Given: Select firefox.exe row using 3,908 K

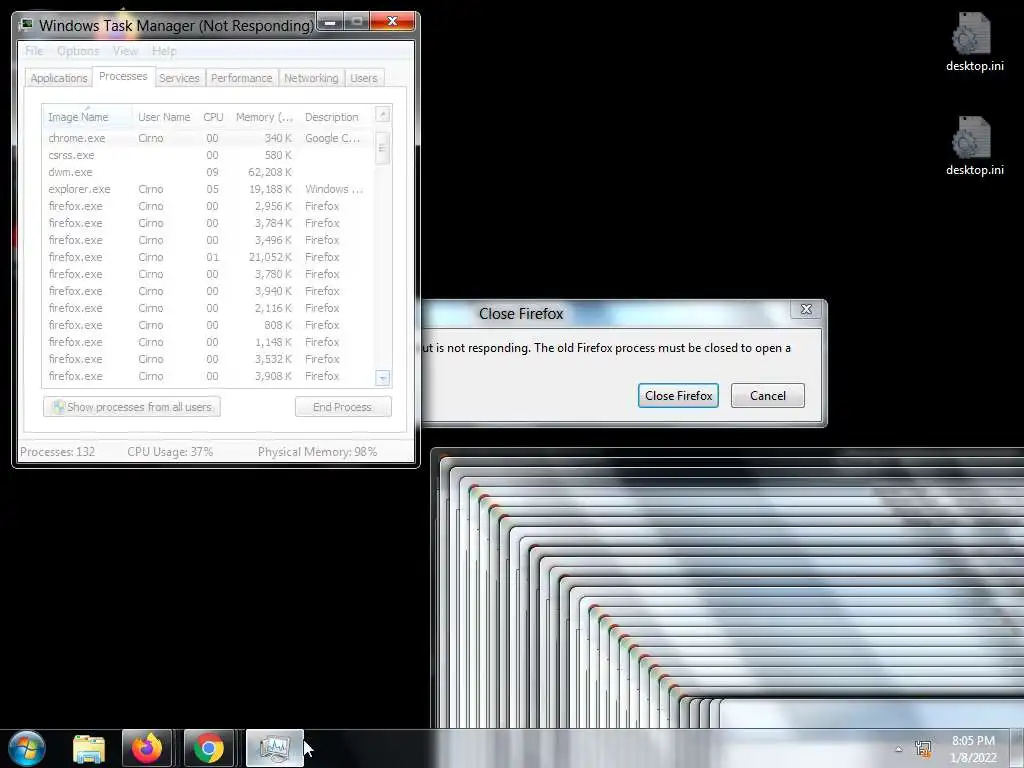Looking at the screenshot, I should pyautogui.click(x=208, y=376).
